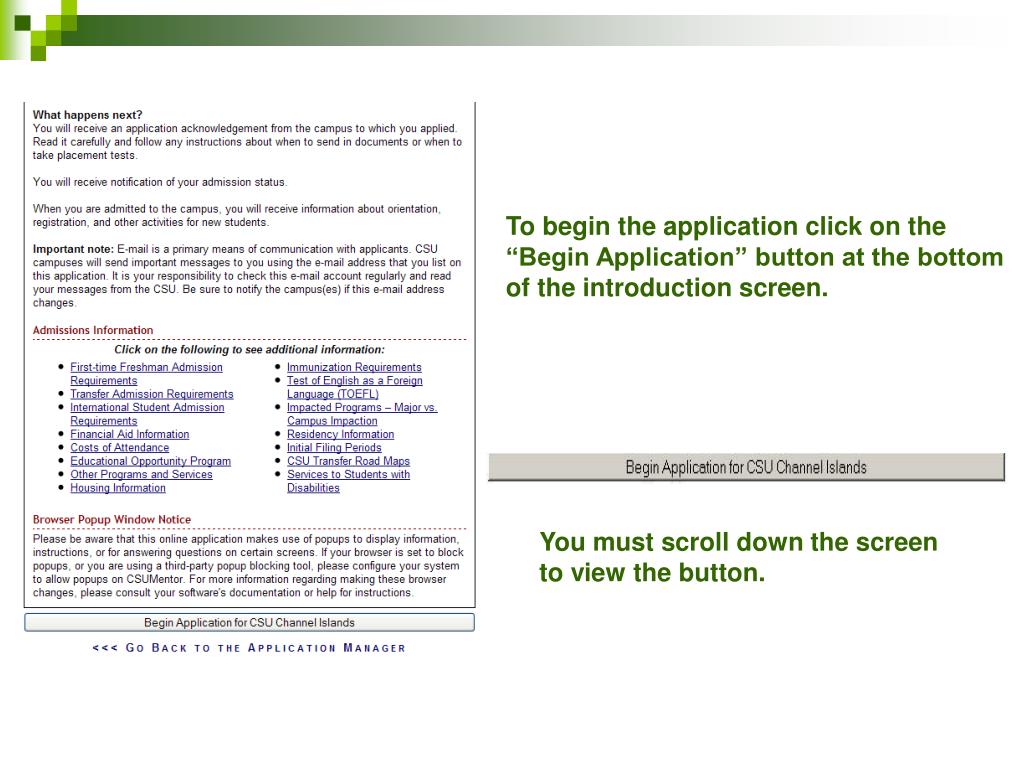Open Other Programs and Services link
Image resolution: width=1024 pixels, height=768 pixels.
point(141,474)
